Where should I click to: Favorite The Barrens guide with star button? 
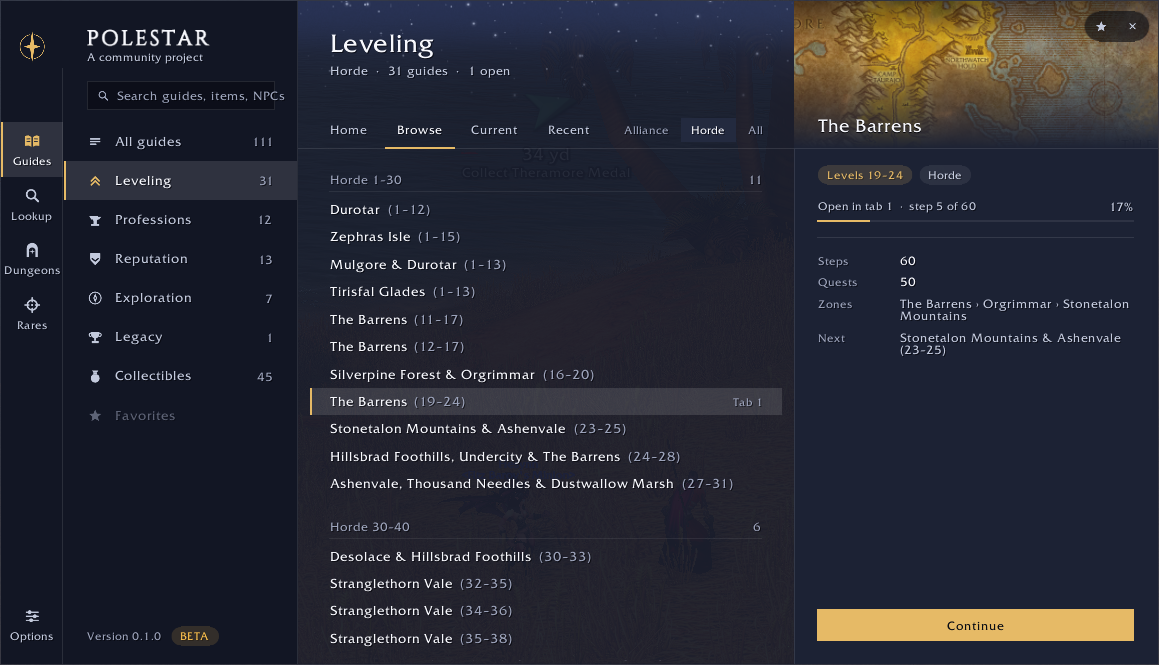(1101, 27)
